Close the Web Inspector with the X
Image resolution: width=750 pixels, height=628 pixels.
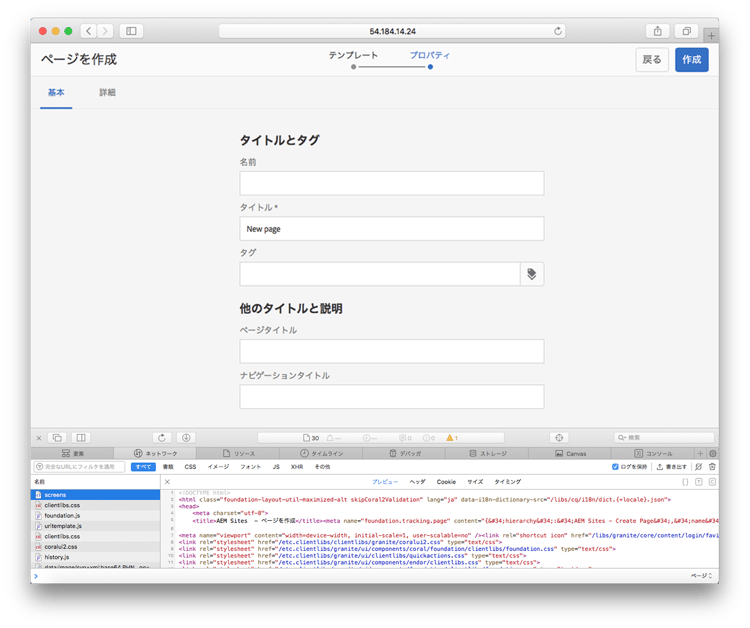pos(39,438)
